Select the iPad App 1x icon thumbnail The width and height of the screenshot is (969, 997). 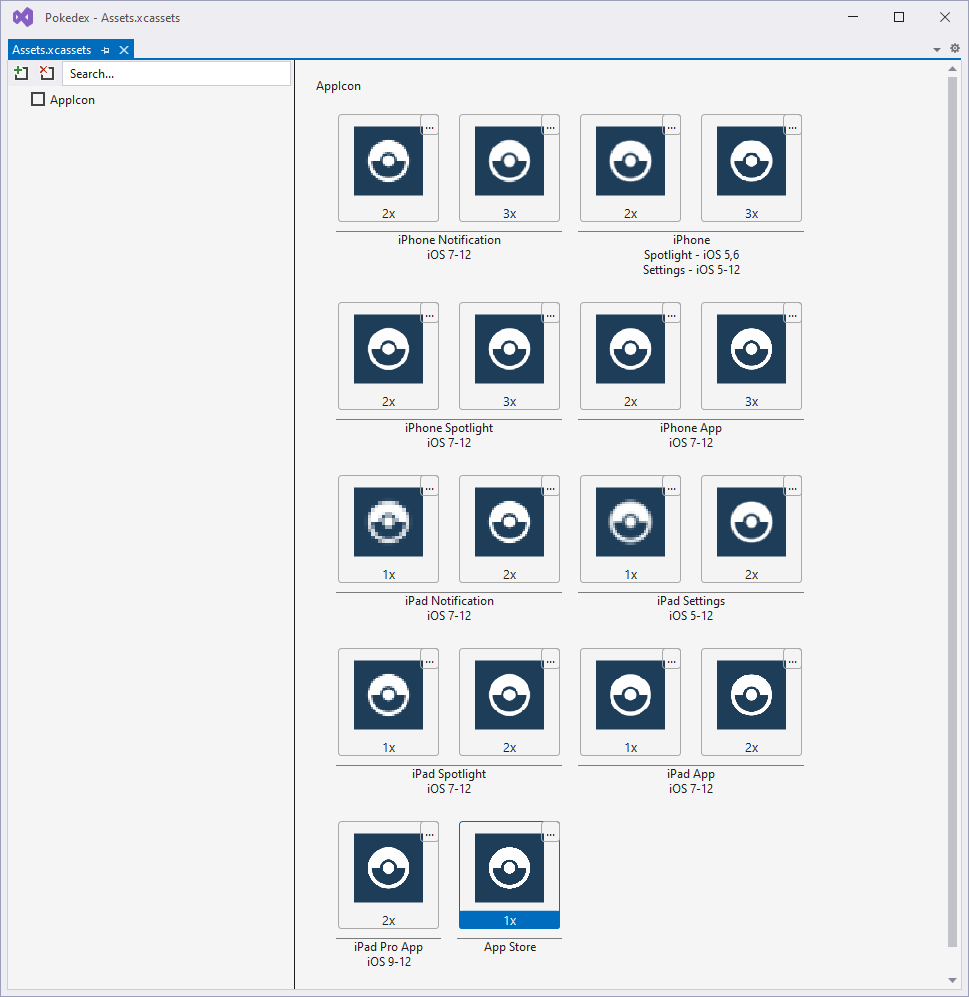click(x=629, y=696)
